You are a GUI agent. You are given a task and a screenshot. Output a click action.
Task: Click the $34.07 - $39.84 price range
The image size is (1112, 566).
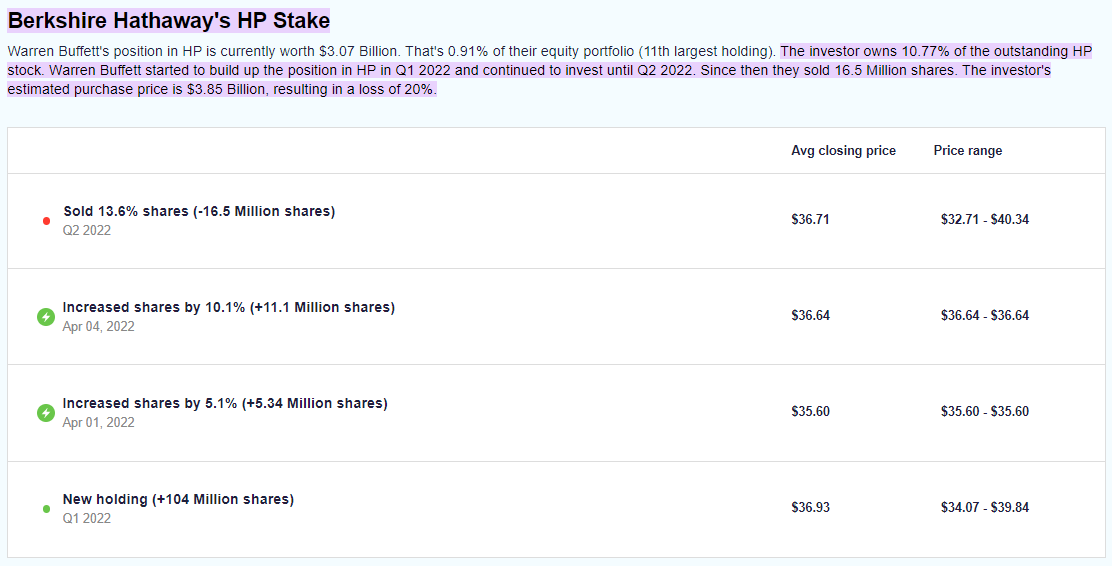(984, 507)
